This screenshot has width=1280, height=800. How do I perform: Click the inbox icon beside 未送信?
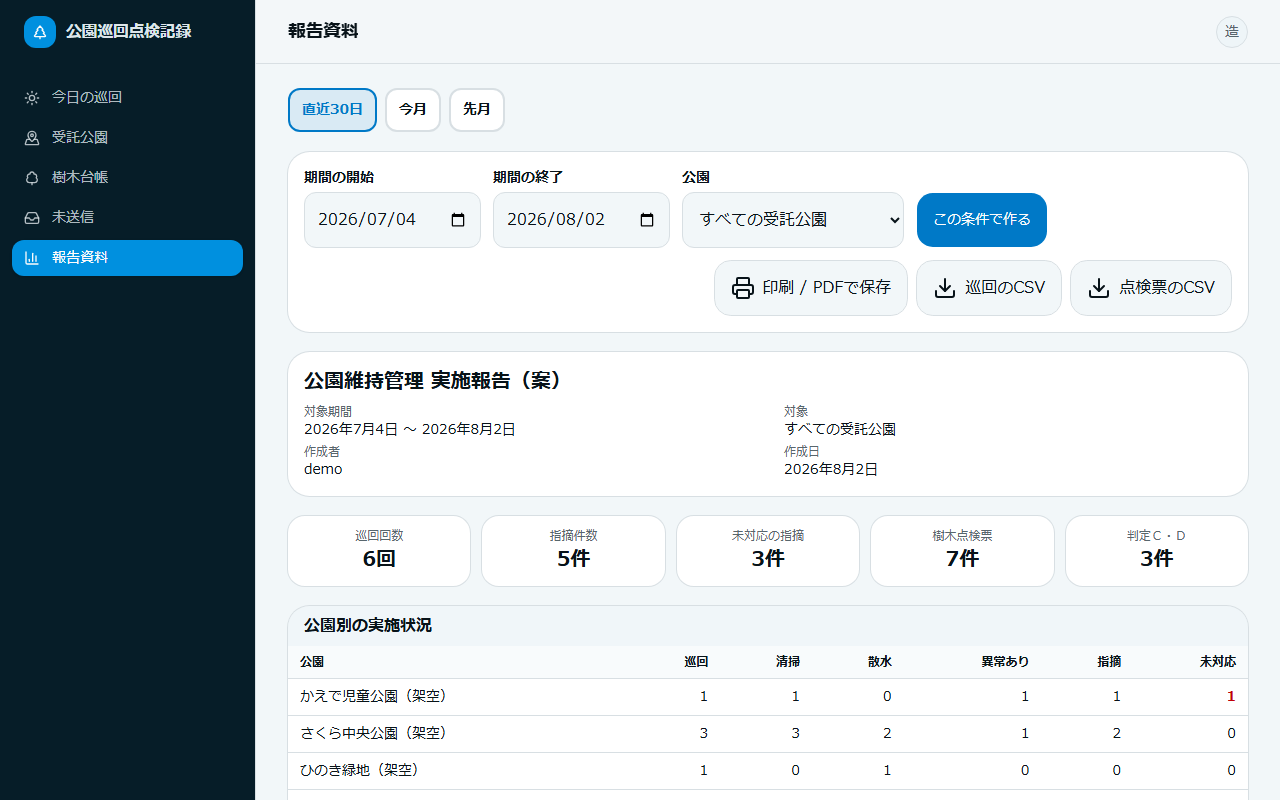[32, 218]
